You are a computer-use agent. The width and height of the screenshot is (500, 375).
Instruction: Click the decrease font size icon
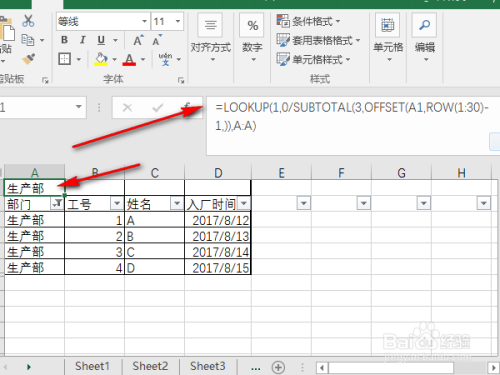tap(157, 40)
